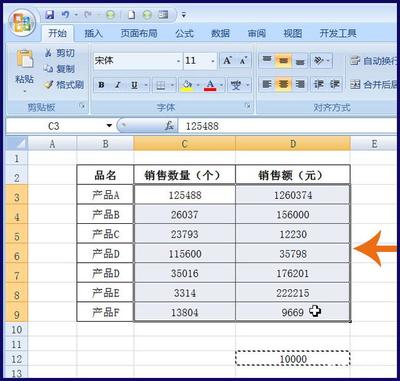
Task: Apply cell border button
Action: click(161, 86)
